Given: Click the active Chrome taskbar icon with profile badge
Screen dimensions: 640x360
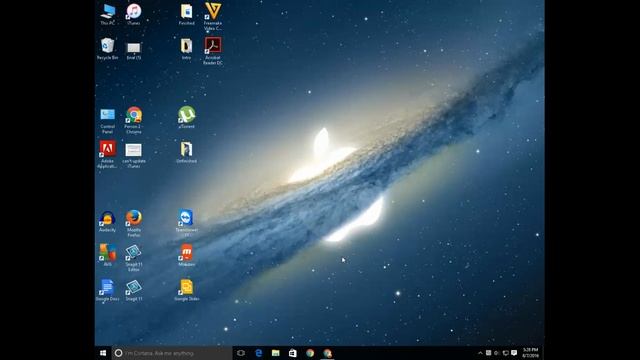Looking at the screenshot, I should tap(327, 353).
